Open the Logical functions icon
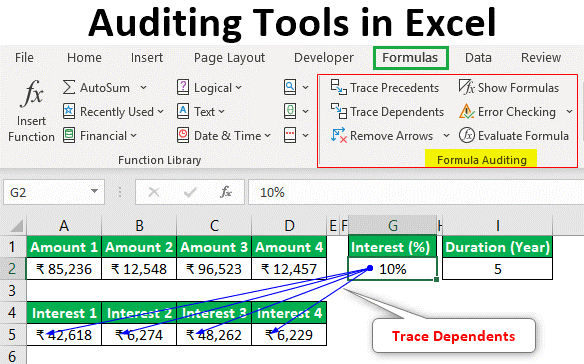Viewport: 584px width, 364px height. coord(183,88)
